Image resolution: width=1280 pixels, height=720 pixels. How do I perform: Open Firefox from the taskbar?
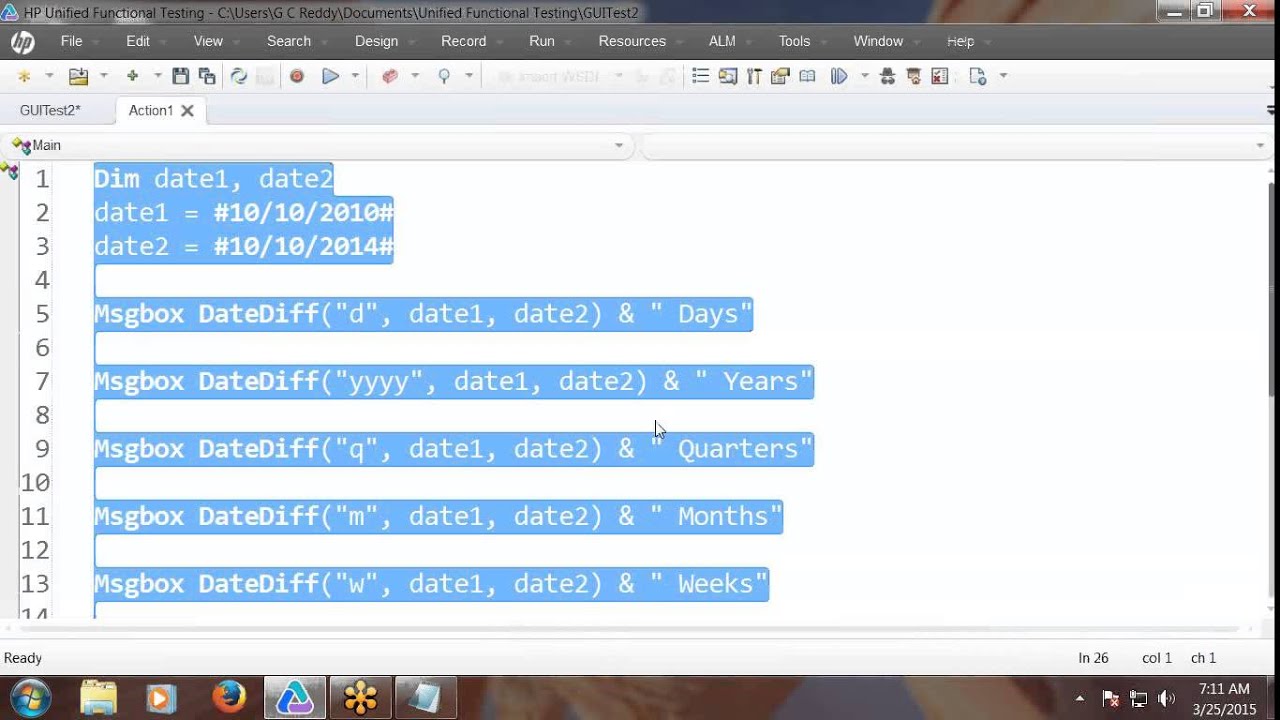(229, 697)
